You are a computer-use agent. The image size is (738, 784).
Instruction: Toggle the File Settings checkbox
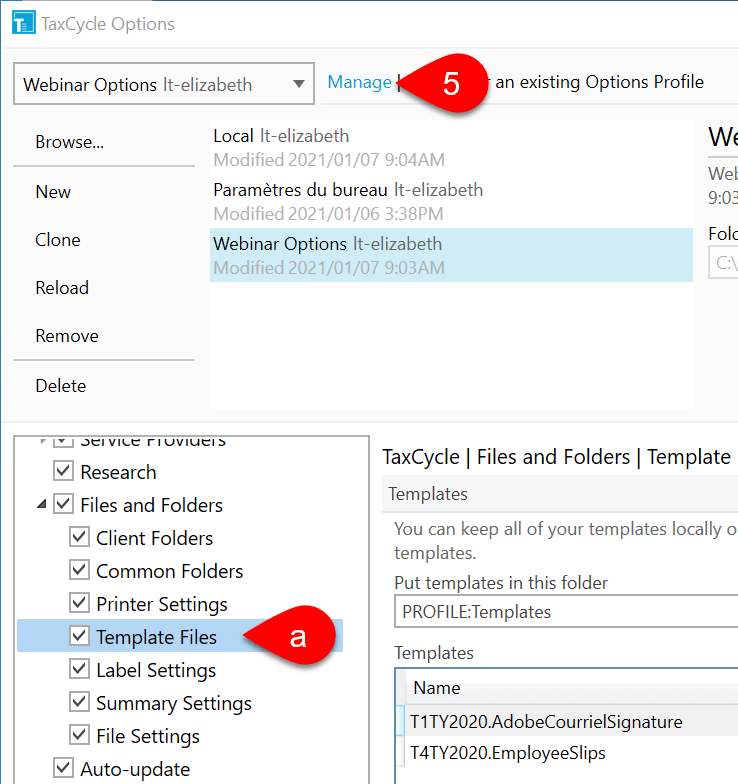coord(80,735)
